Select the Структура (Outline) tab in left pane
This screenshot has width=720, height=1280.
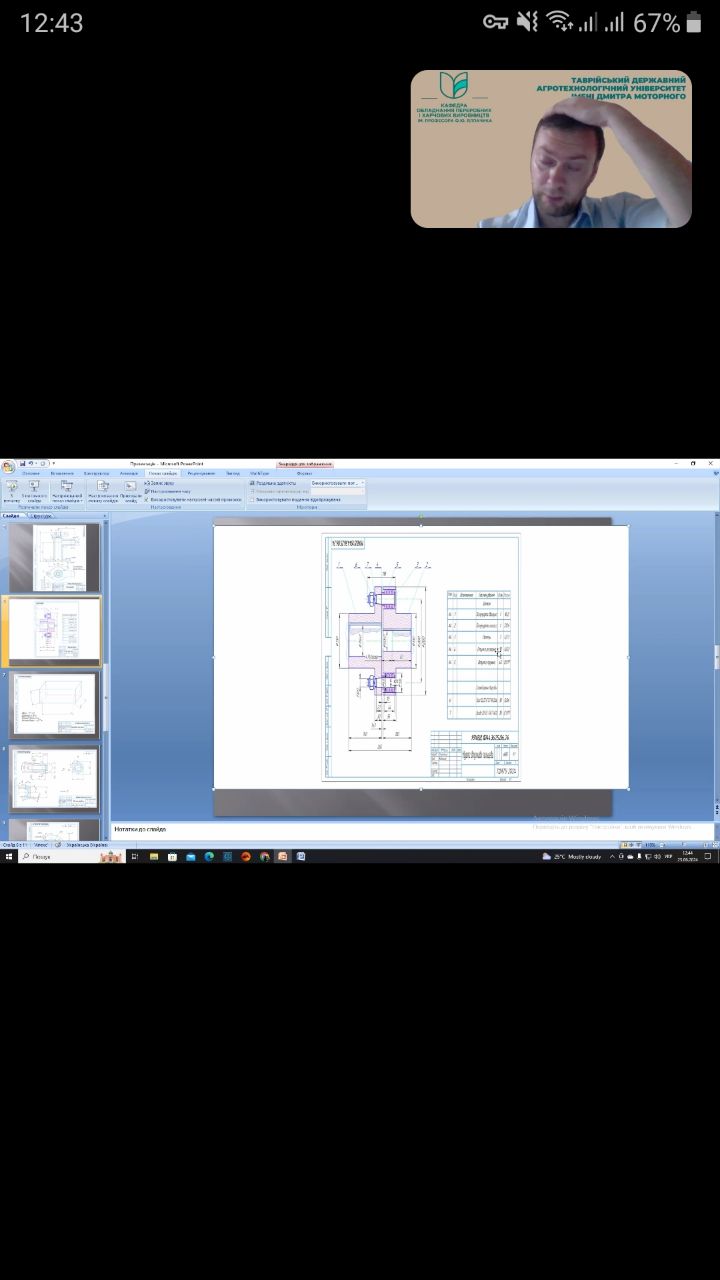point(40,516)
